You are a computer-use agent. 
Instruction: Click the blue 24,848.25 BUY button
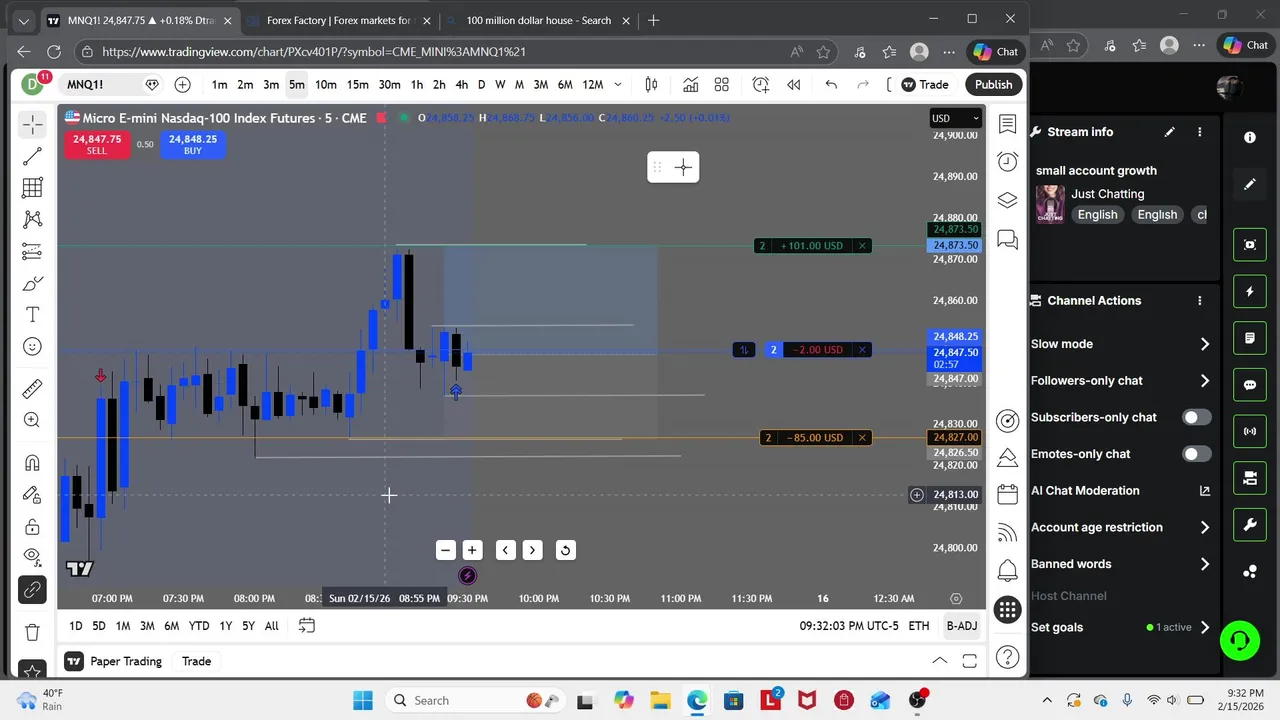tap(193, 145)
